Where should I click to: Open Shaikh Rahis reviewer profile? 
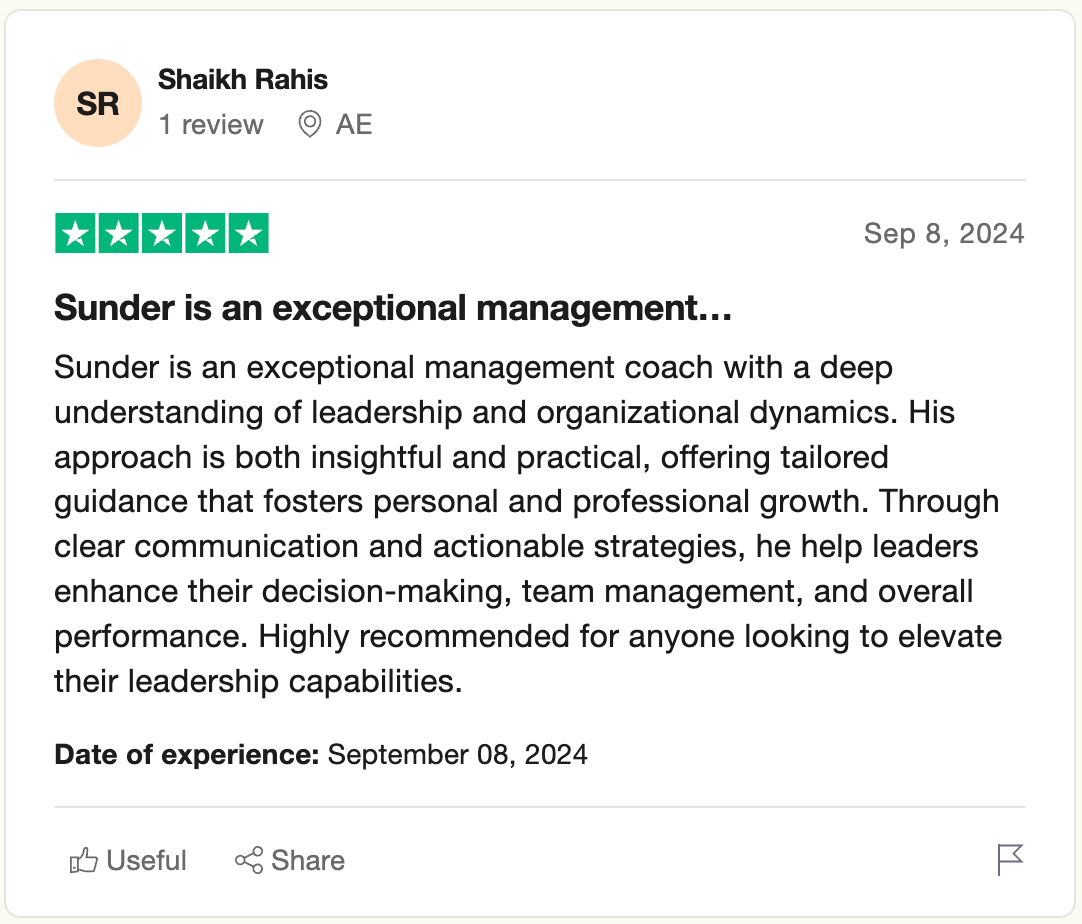tap(243, 80)
